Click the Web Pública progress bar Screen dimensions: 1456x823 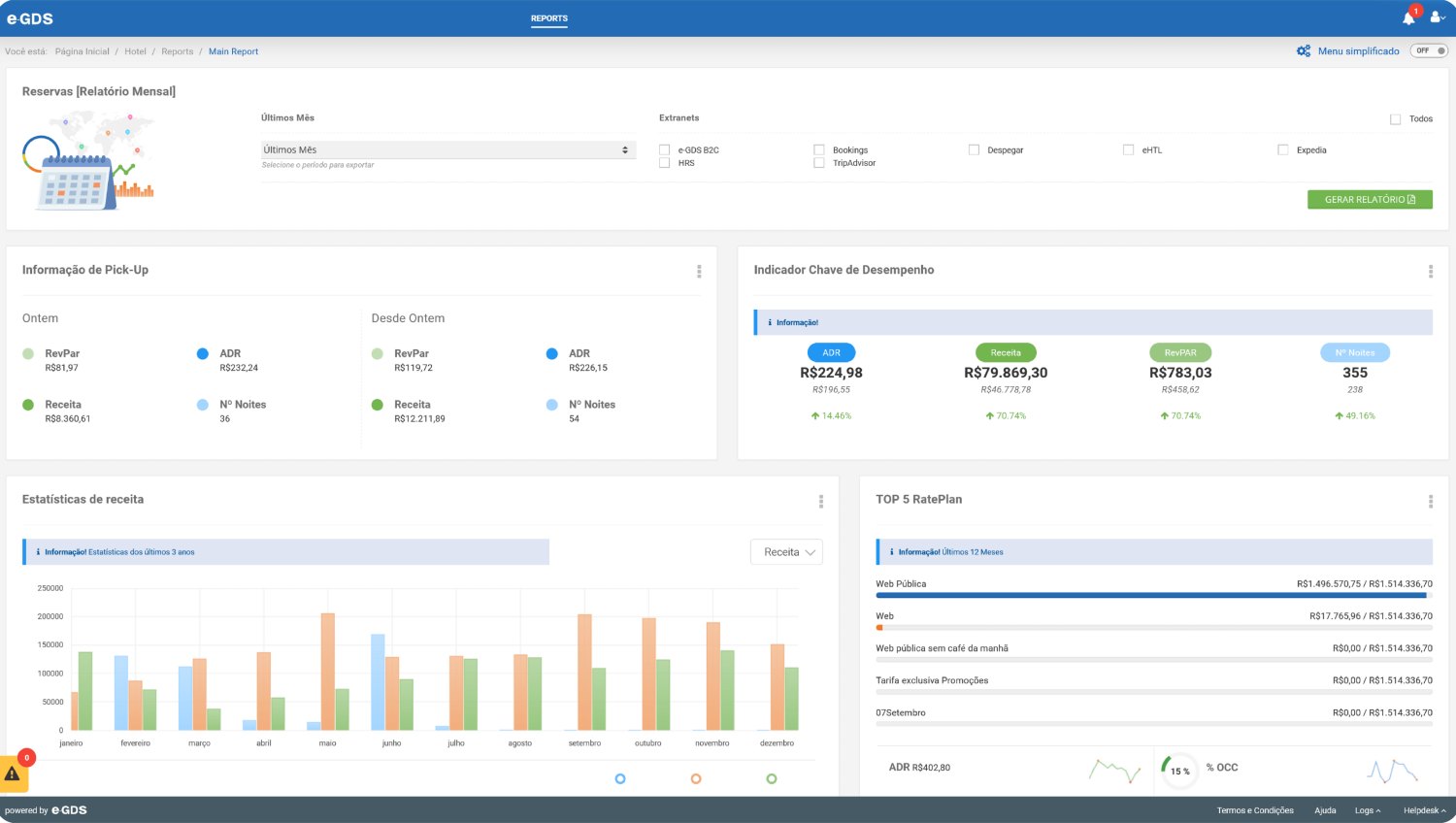point(1154,596)
